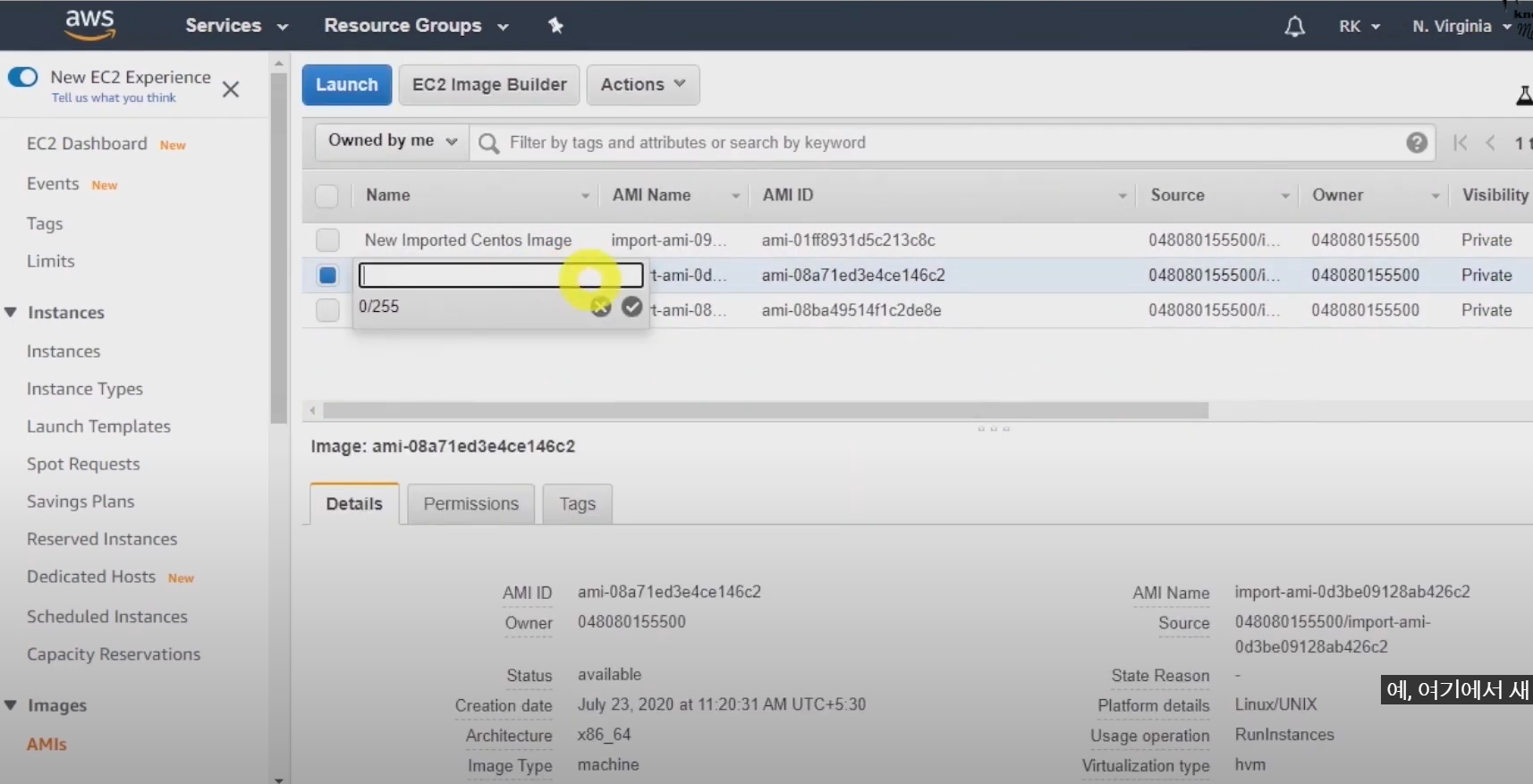1533x784 pixels.
Task: Confirm the name edit with the checkmark icon
Action: pyautogui.click(x=632, y=307)
